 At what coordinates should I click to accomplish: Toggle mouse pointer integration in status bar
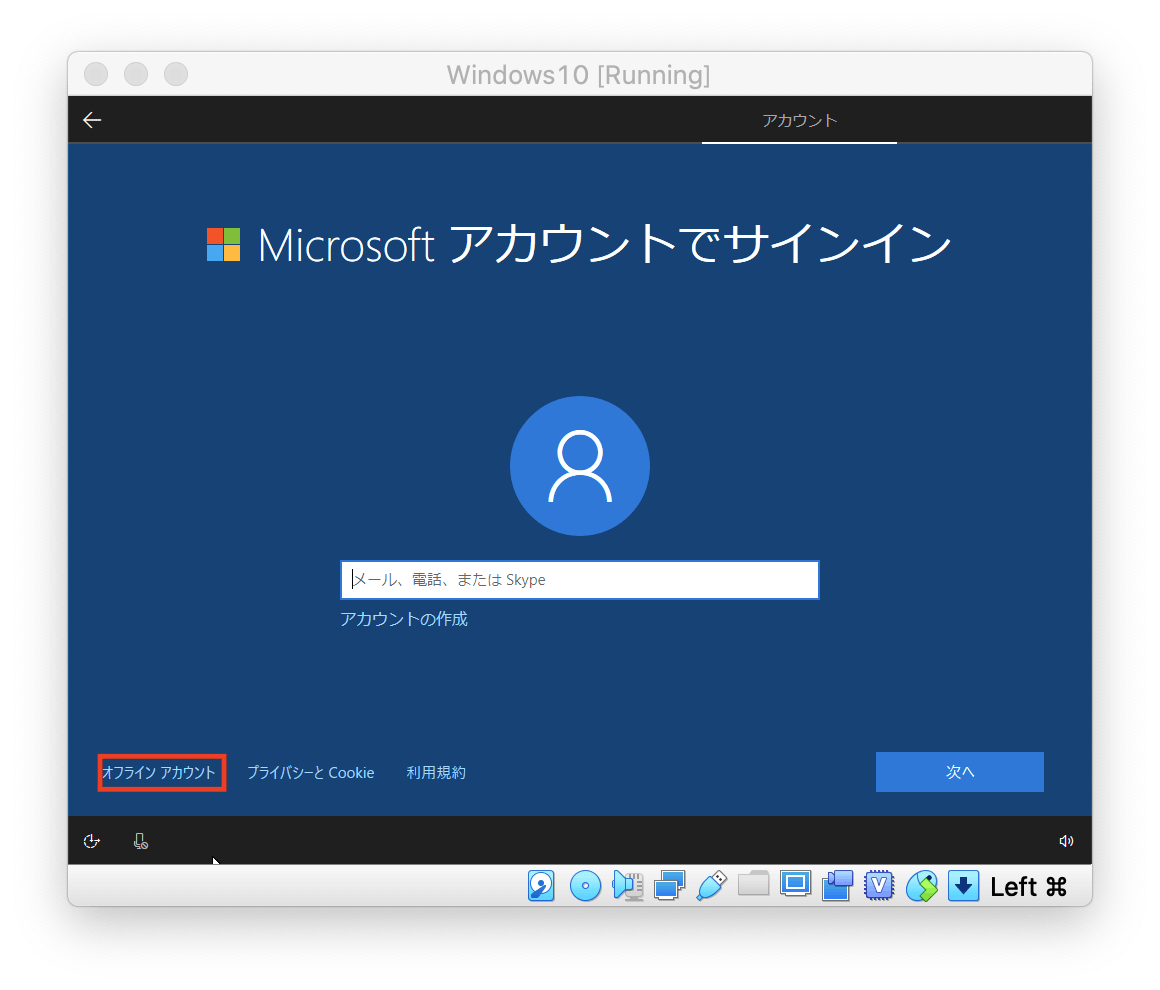(x=921, y=884)
